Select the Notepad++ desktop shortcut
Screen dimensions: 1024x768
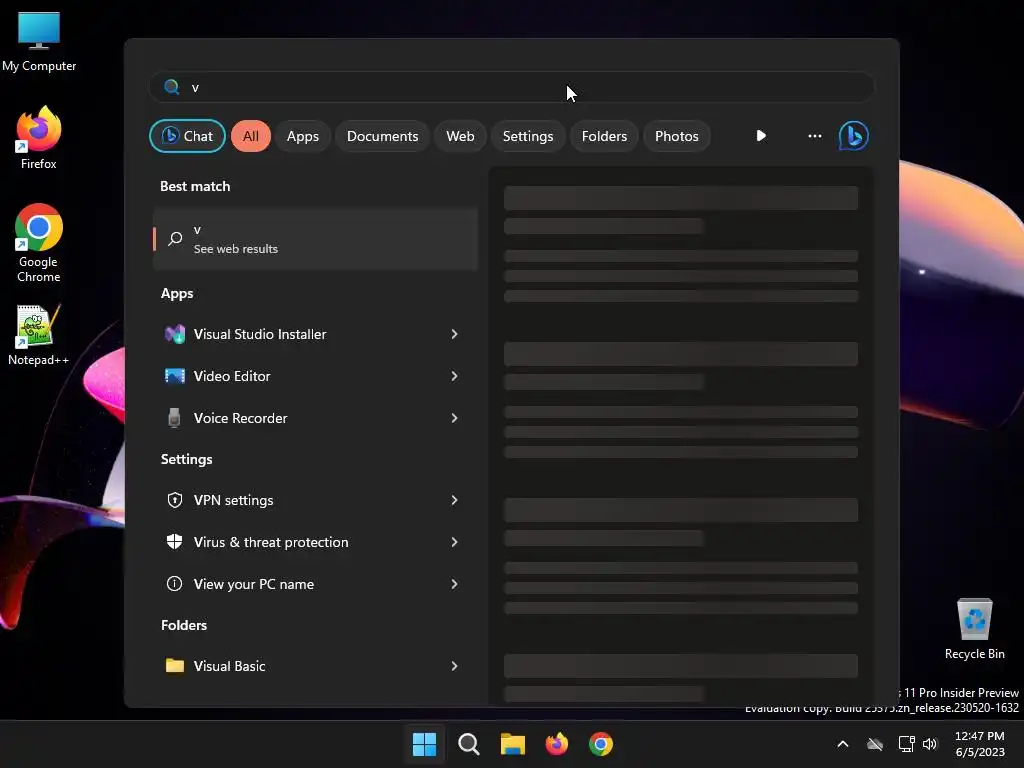pyautogui.click(x=39, y=335)
